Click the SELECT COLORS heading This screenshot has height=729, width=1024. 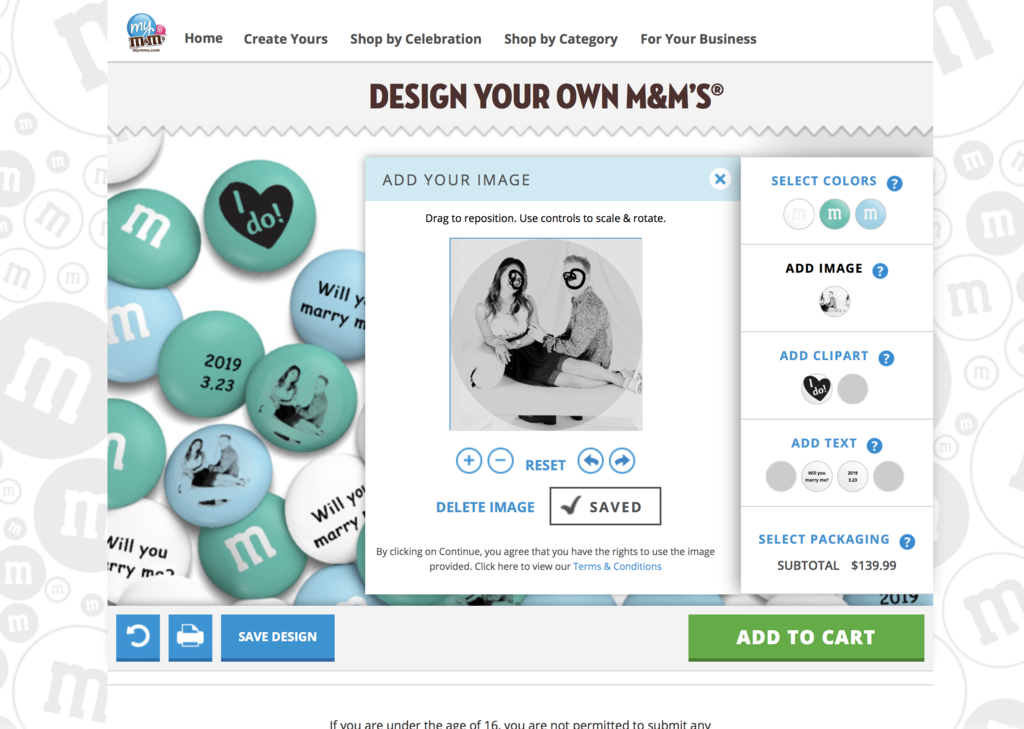pos(824,181)
